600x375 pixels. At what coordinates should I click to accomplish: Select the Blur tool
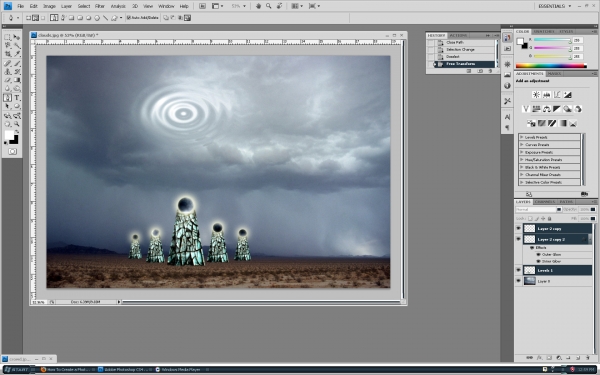pos(7,88)
